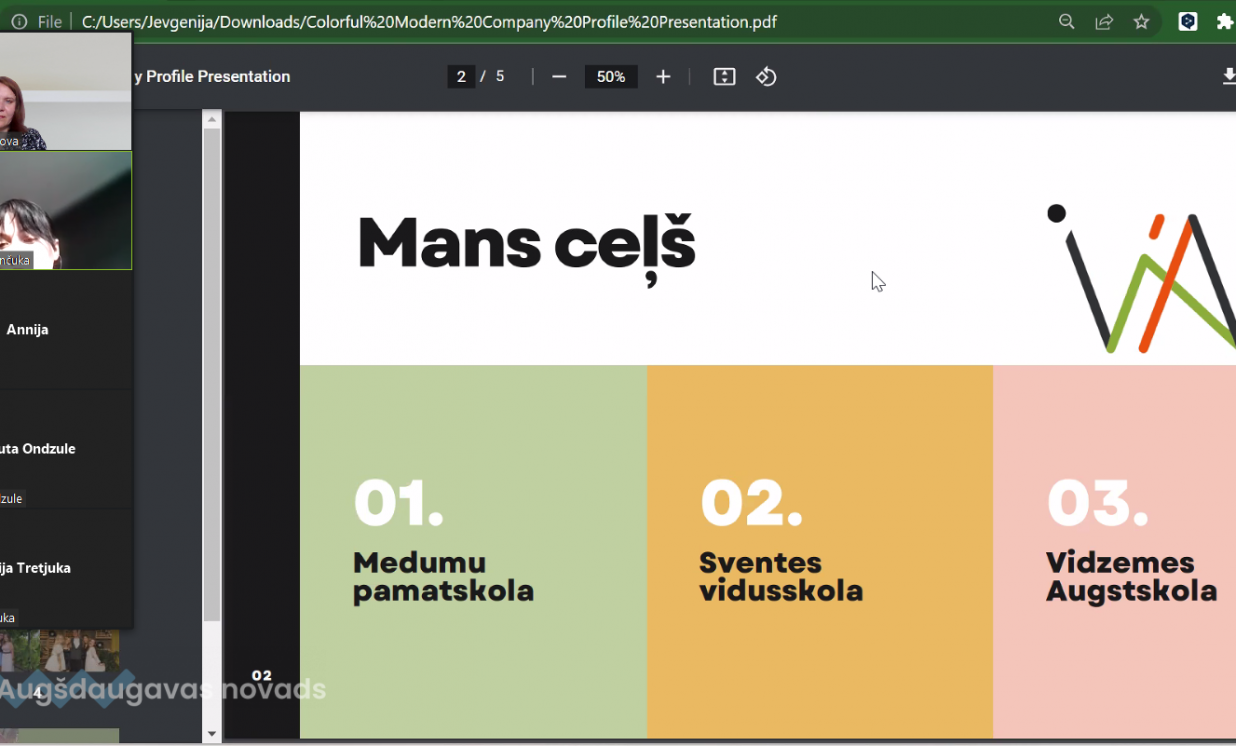
Task: Click the page number input field
Action: pos(461,77)
